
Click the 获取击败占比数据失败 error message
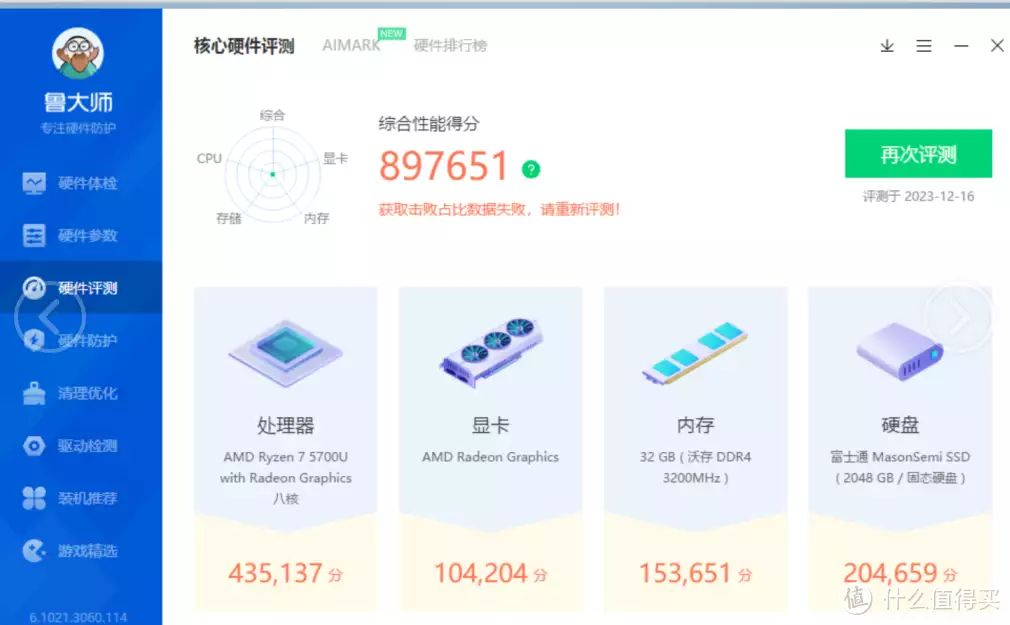(x=499, y=209)
